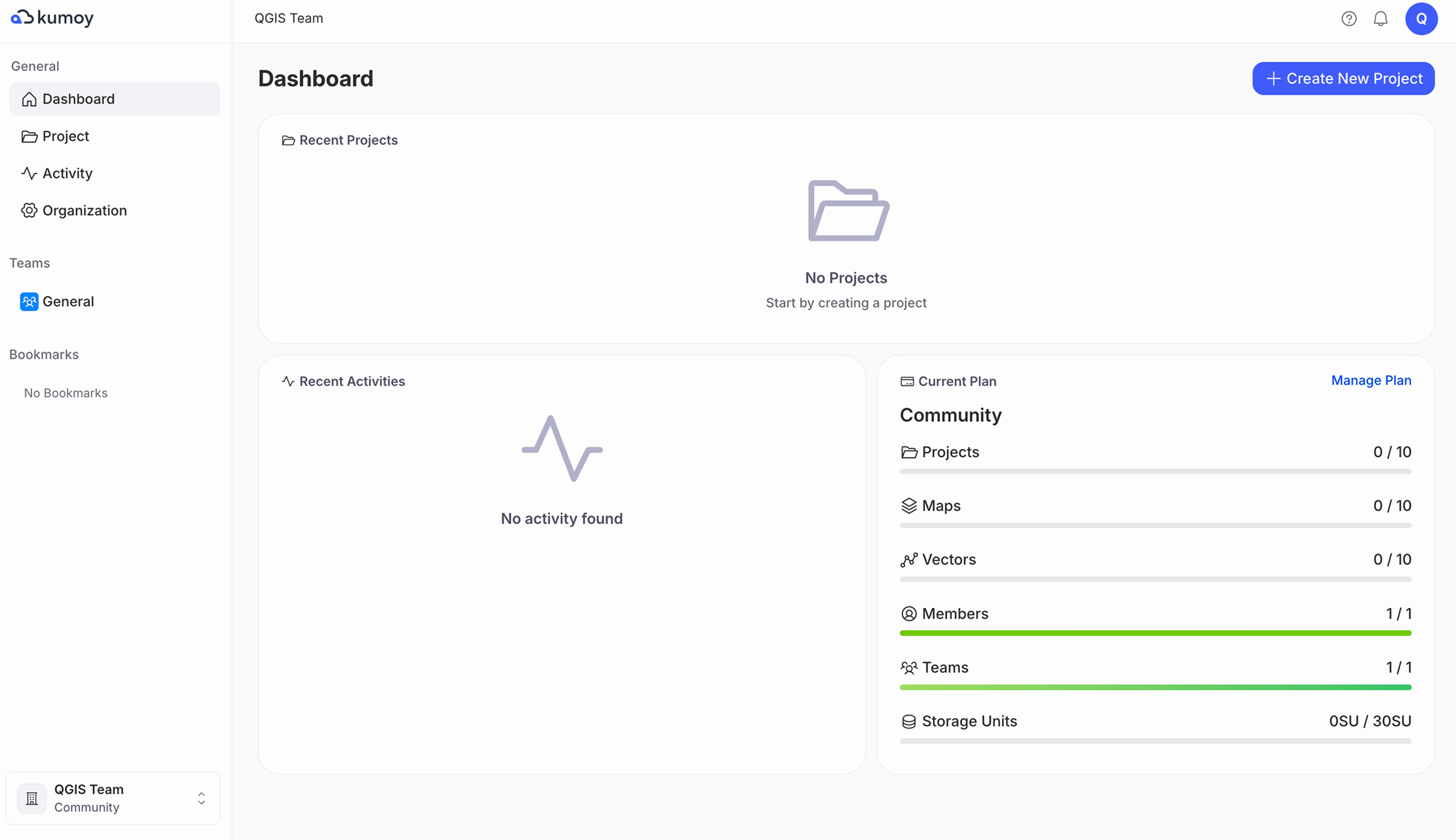
Task: Click the Storage Units usage bar
Action: [x=1156, y=740]
